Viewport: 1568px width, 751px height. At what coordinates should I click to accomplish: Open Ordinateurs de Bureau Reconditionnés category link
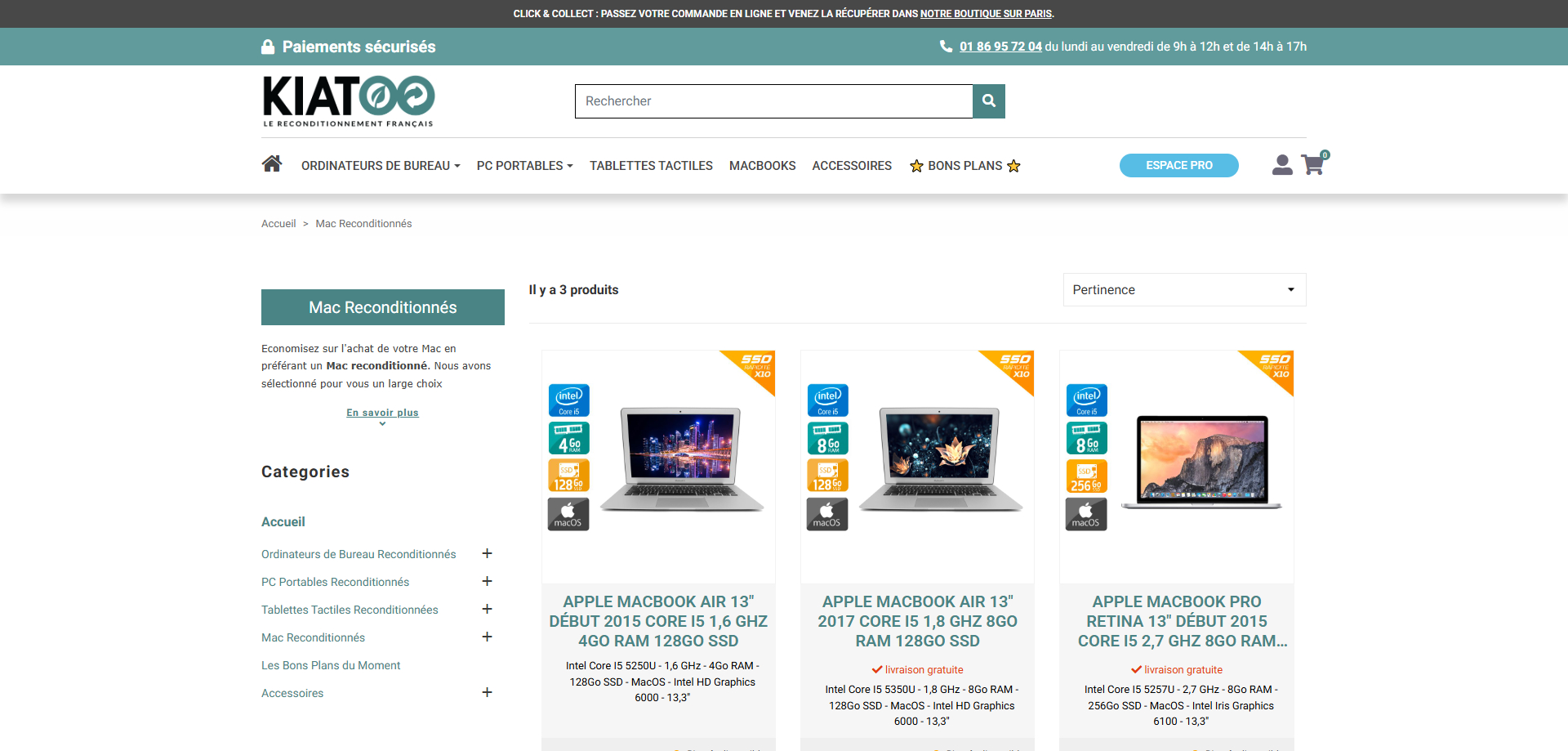click(359, 554)
